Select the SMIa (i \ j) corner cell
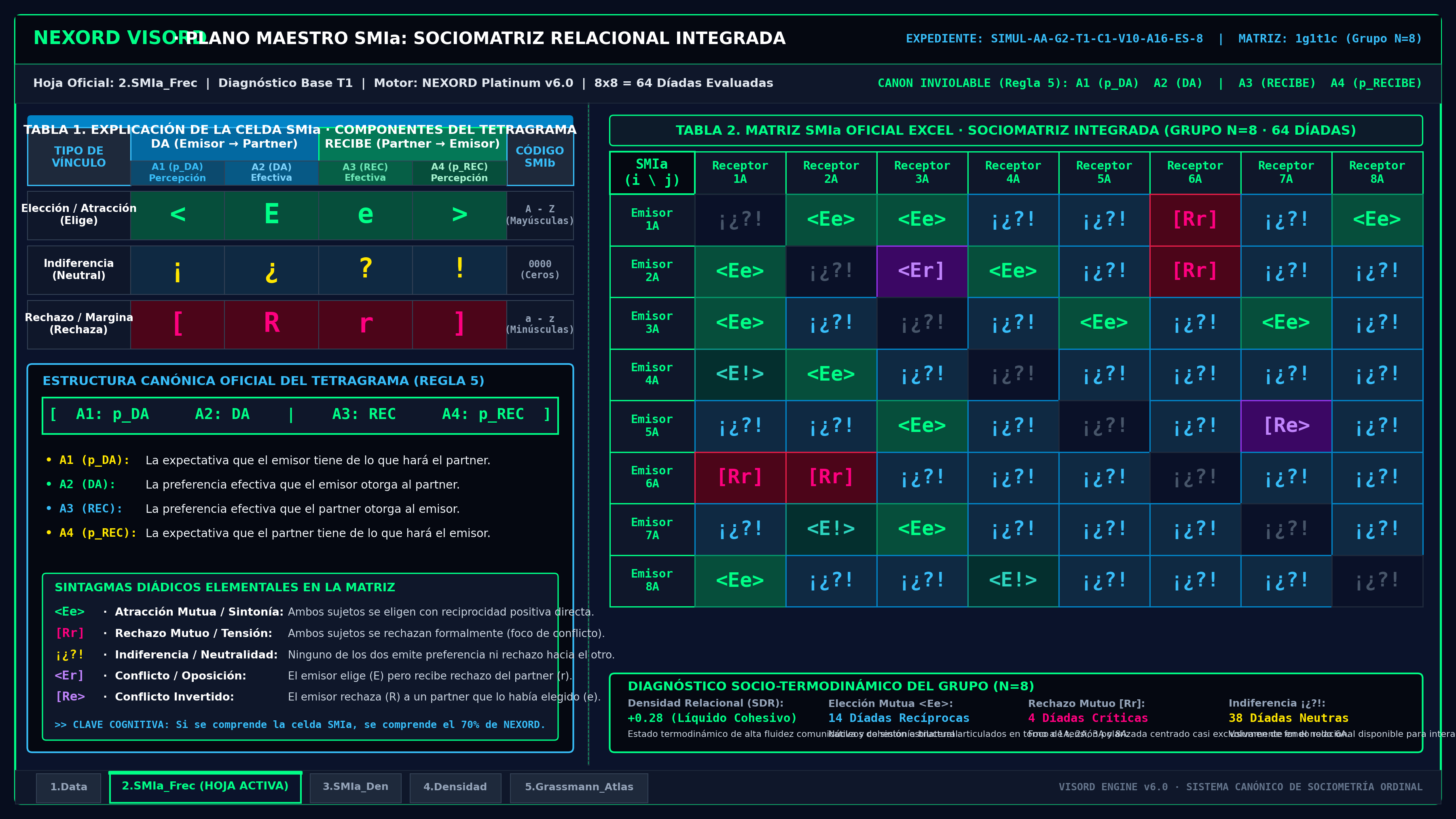Image resolution: width=1456 pixels, height=819 pixels. point(652,172)
